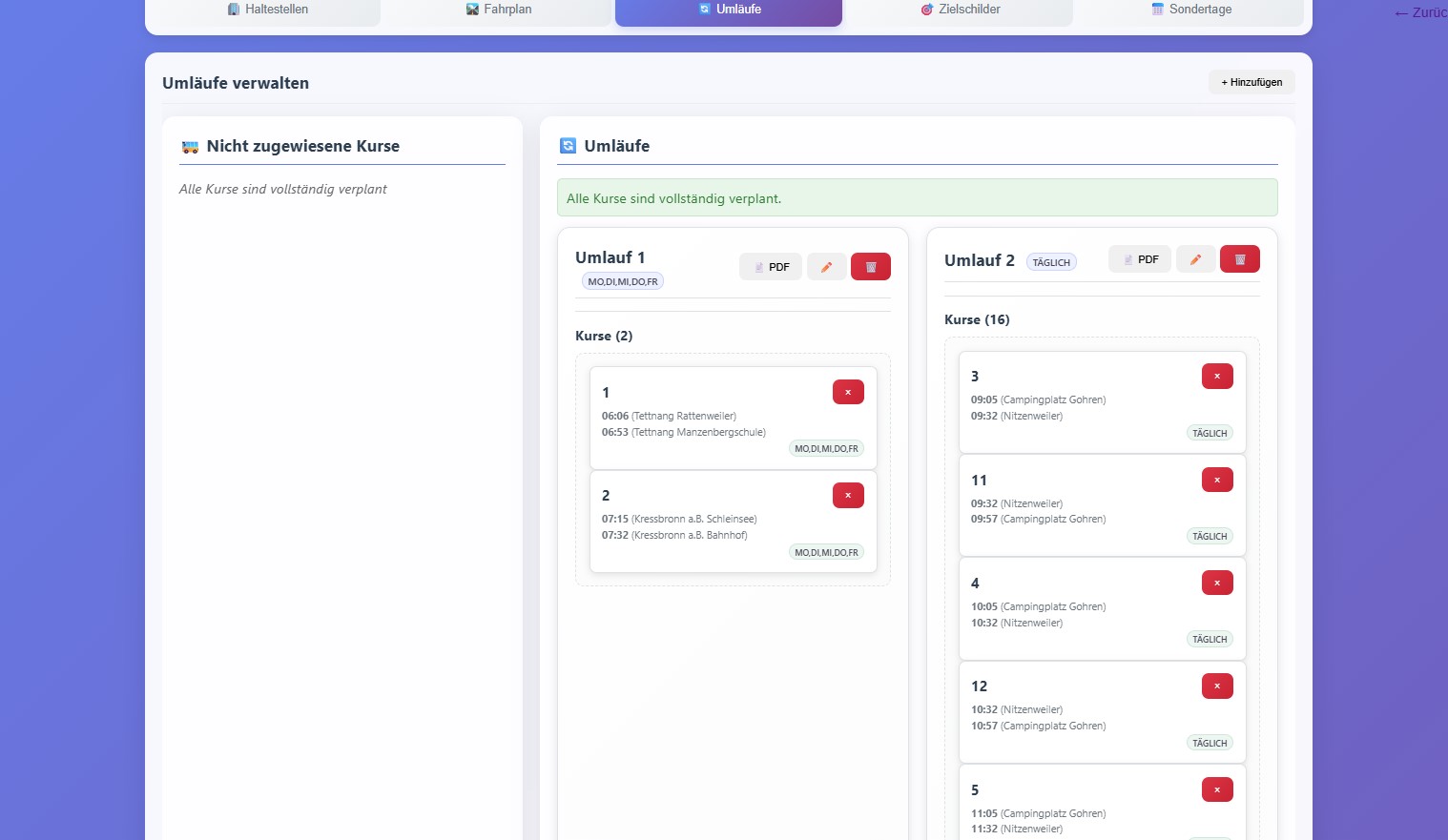This screenshot has height=840, width=1448.
Task: Click the pencil edit icon for Umlauf 1
Action: pyautogui.click(x=826, y=266)
